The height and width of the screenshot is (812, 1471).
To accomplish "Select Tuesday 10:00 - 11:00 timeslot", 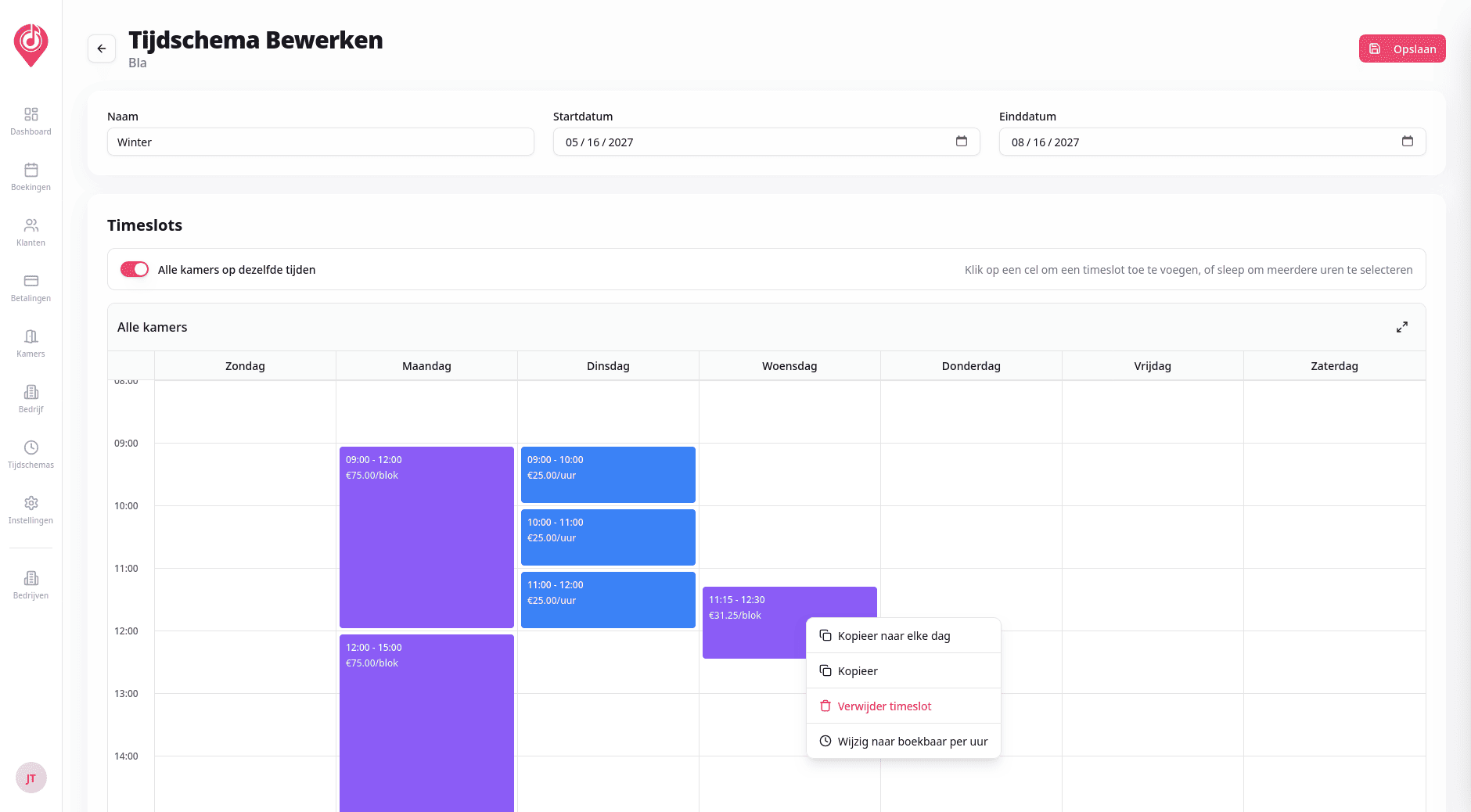I will coord(608,537).
